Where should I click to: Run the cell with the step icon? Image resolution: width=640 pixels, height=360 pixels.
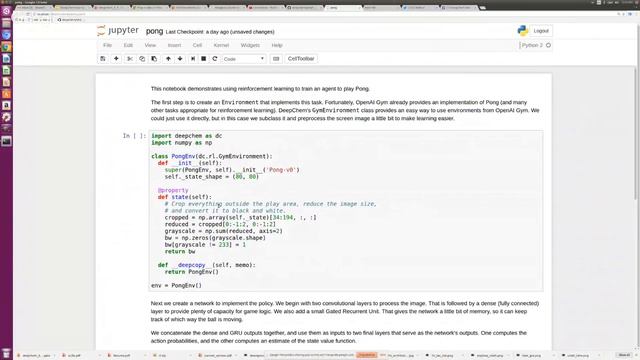[193, 59]
